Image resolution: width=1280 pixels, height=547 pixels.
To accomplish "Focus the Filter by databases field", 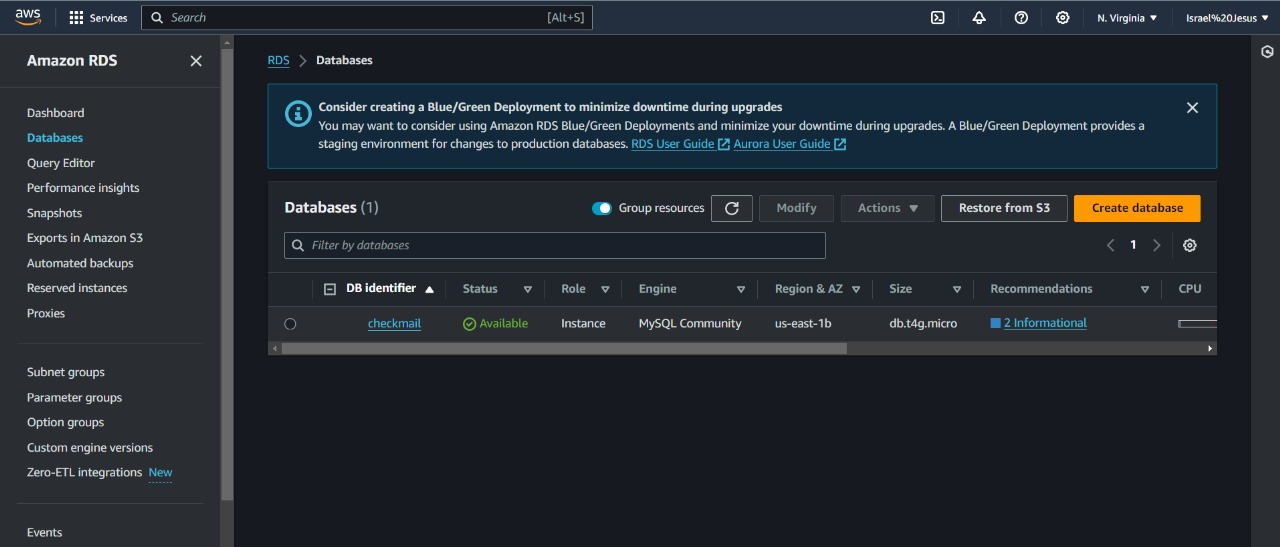I will [x=555, y=245].
